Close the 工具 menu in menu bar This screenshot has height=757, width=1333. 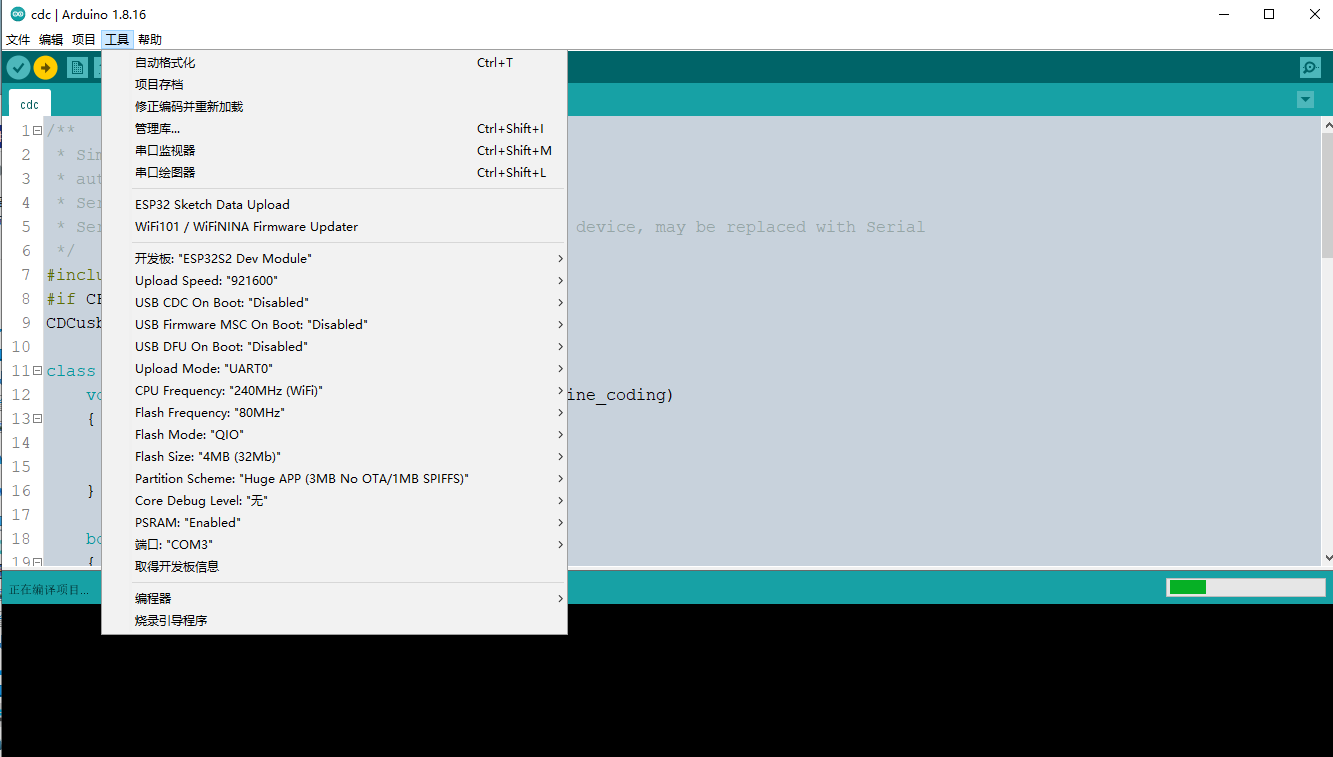[x=117, y=40]
